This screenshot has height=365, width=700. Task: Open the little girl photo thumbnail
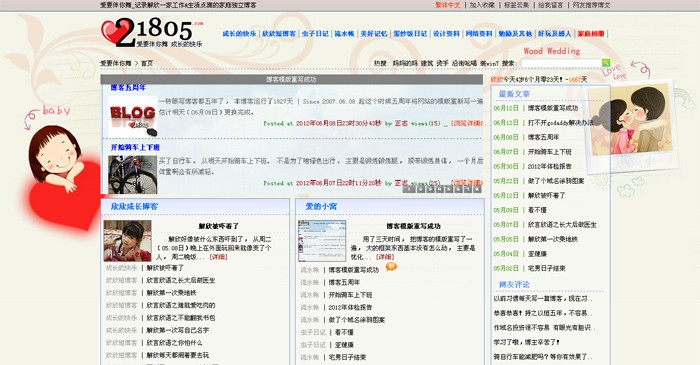pos(128,241)
